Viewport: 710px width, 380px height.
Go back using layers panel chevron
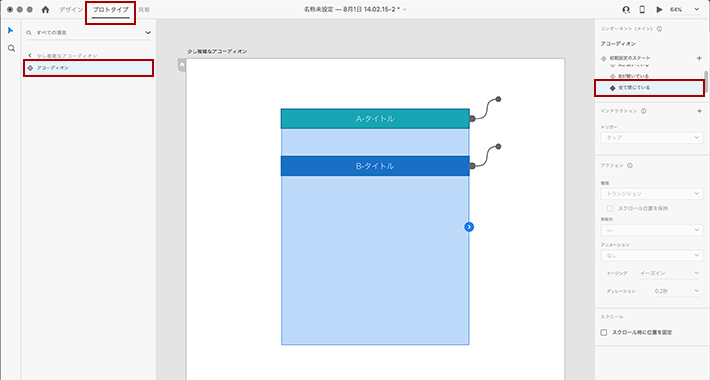[x=30, y=55]
